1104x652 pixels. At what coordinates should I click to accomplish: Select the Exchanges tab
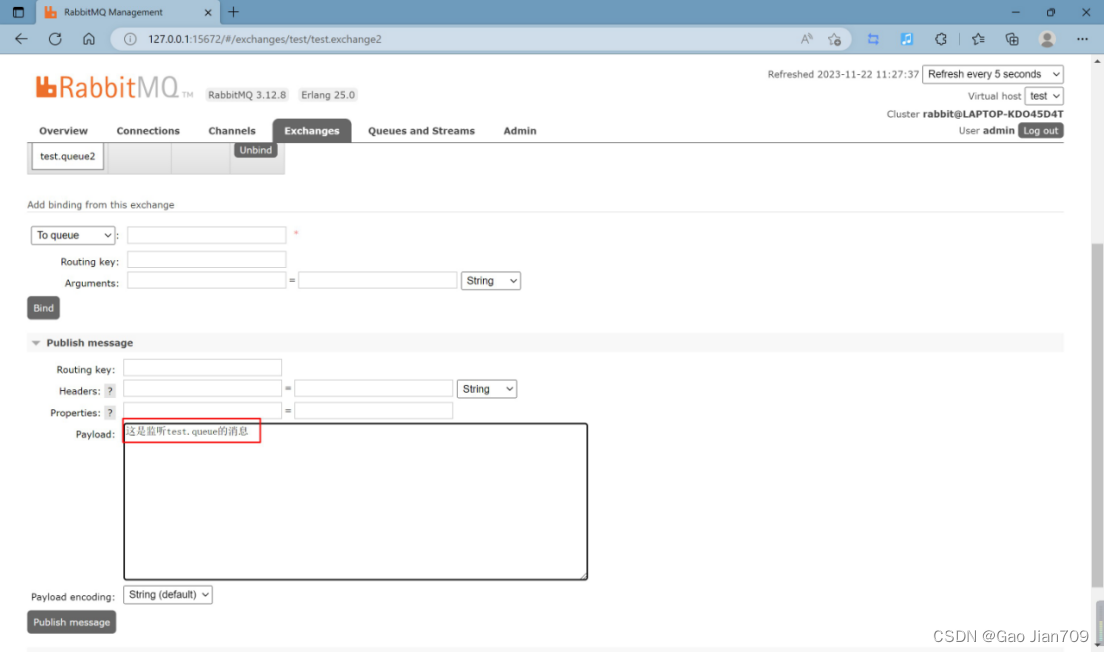click(x=311, y=131)
